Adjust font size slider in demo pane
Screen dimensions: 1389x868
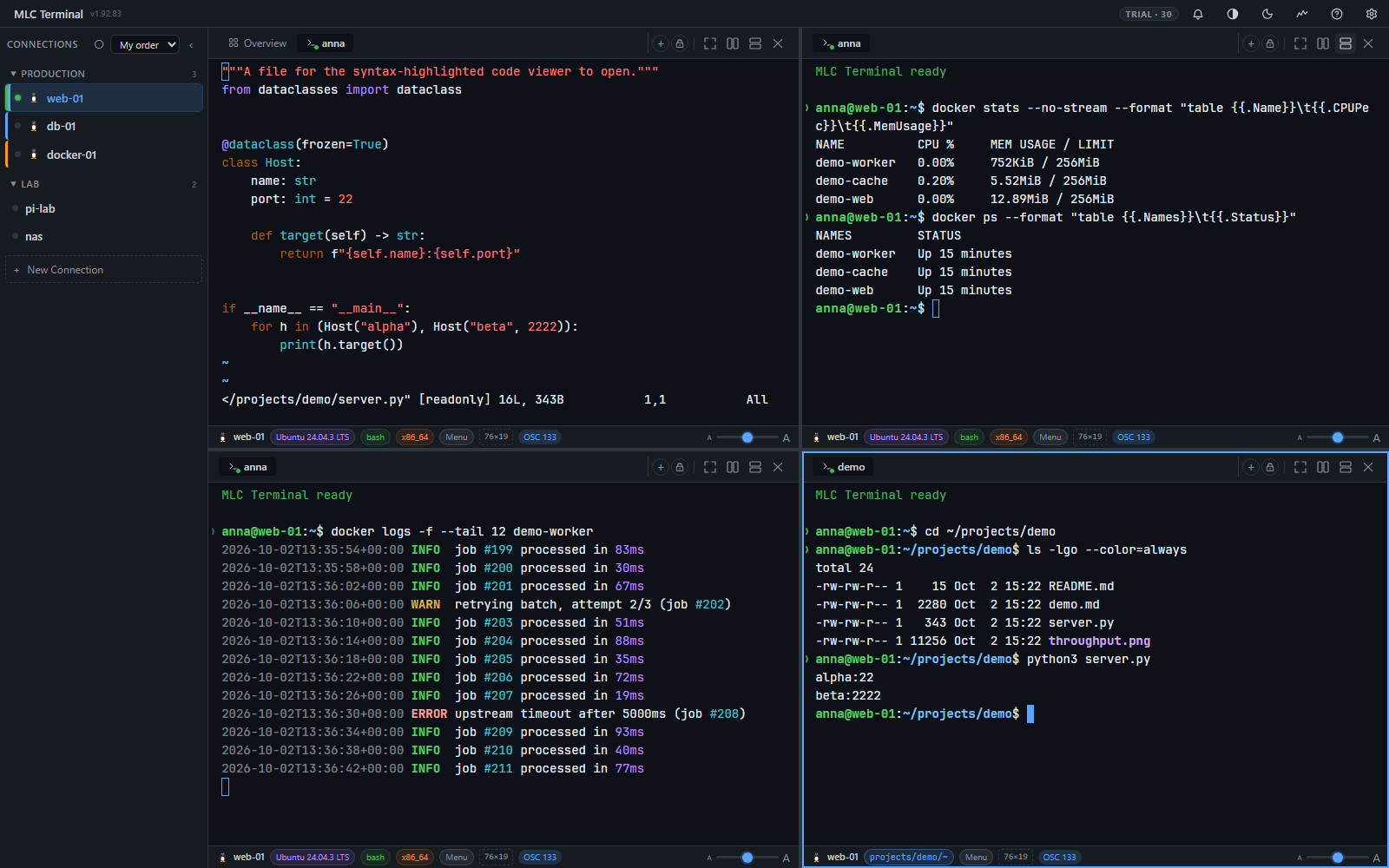pyautogui.click(x=1338, y=858)
